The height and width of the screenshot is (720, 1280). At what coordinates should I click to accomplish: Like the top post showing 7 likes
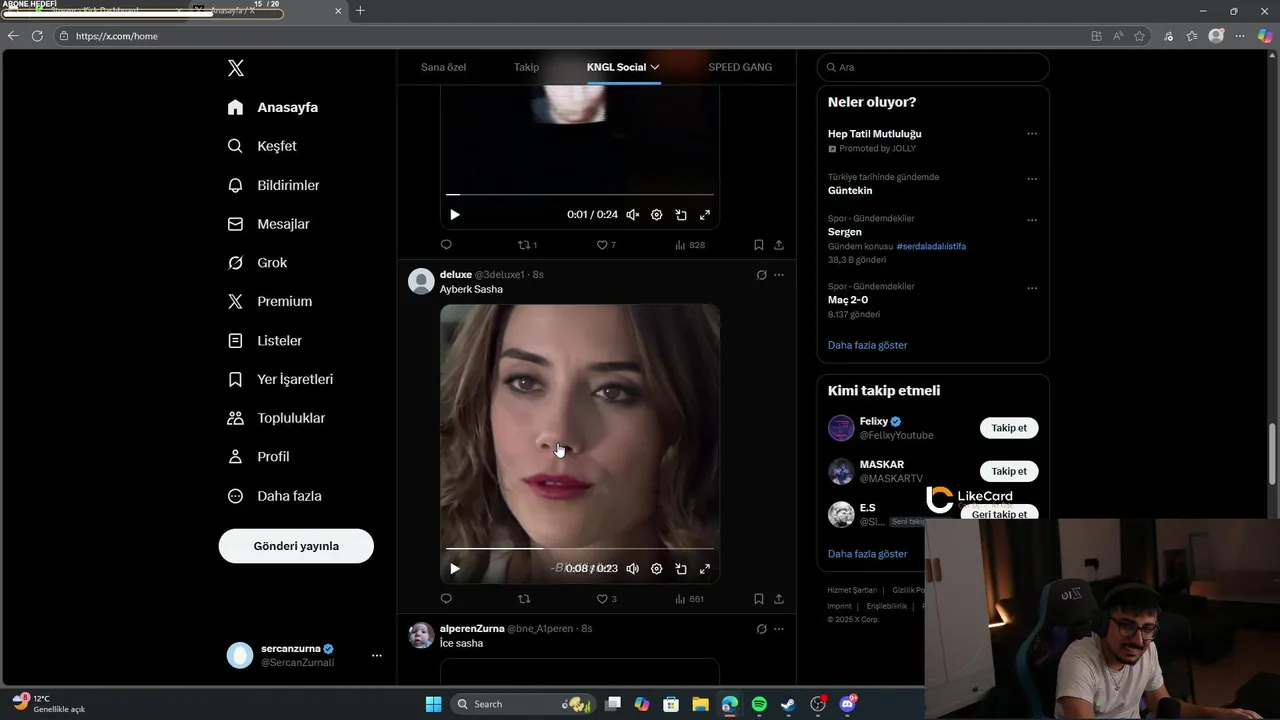pyautogui.click(x=606, y=245)
